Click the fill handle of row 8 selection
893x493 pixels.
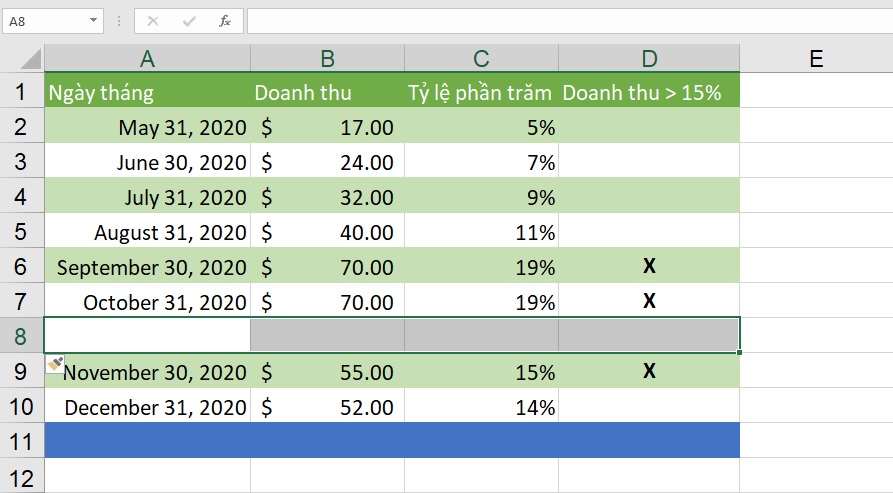pos(739,352)
